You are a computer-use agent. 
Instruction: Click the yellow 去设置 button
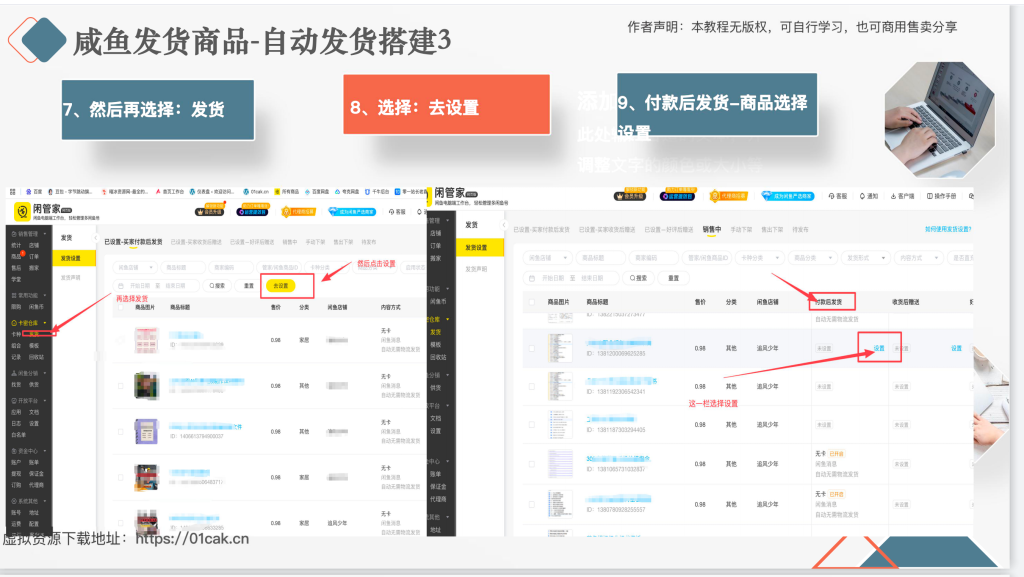280,286
